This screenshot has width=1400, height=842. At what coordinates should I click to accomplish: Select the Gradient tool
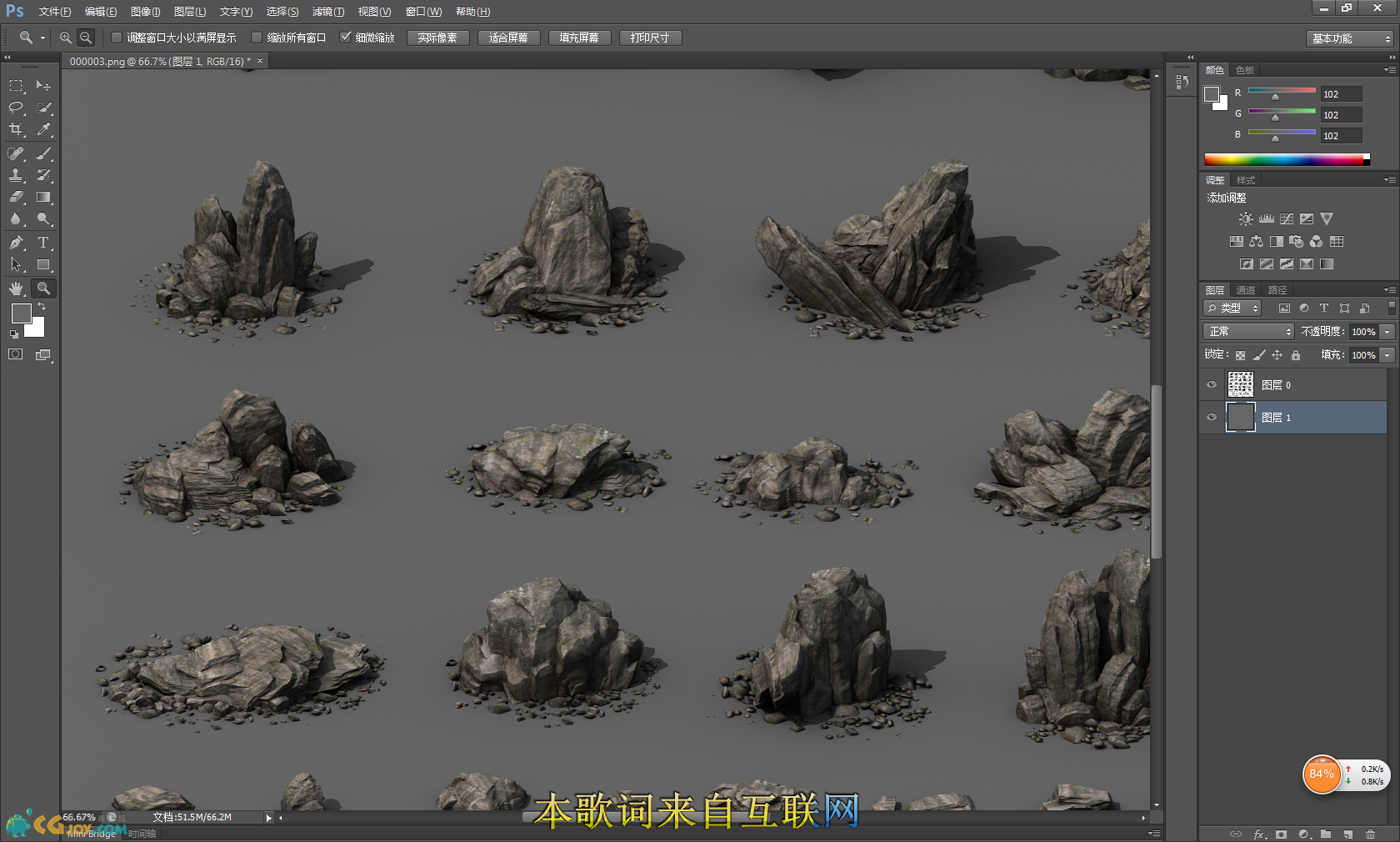pyautogui.click(x=43, y=198)
